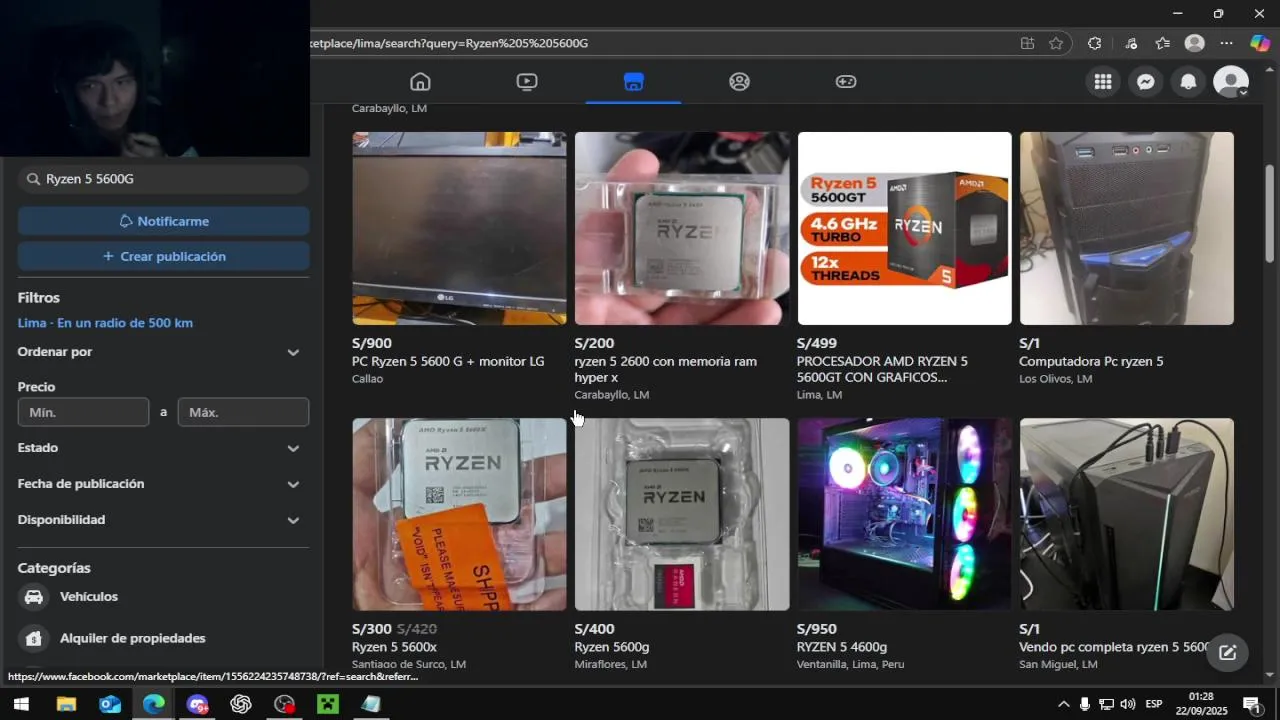Expand Estado filter
This screenshot has height=720, width=1280.
163,448
